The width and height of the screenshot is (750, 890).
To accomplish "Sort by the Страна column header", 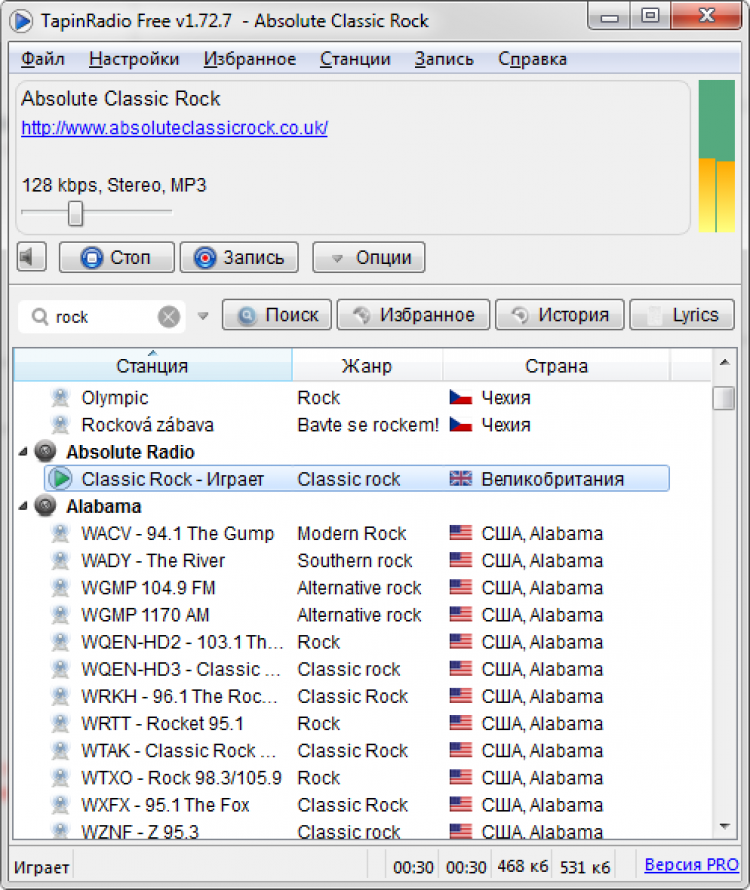I will 556,365.
